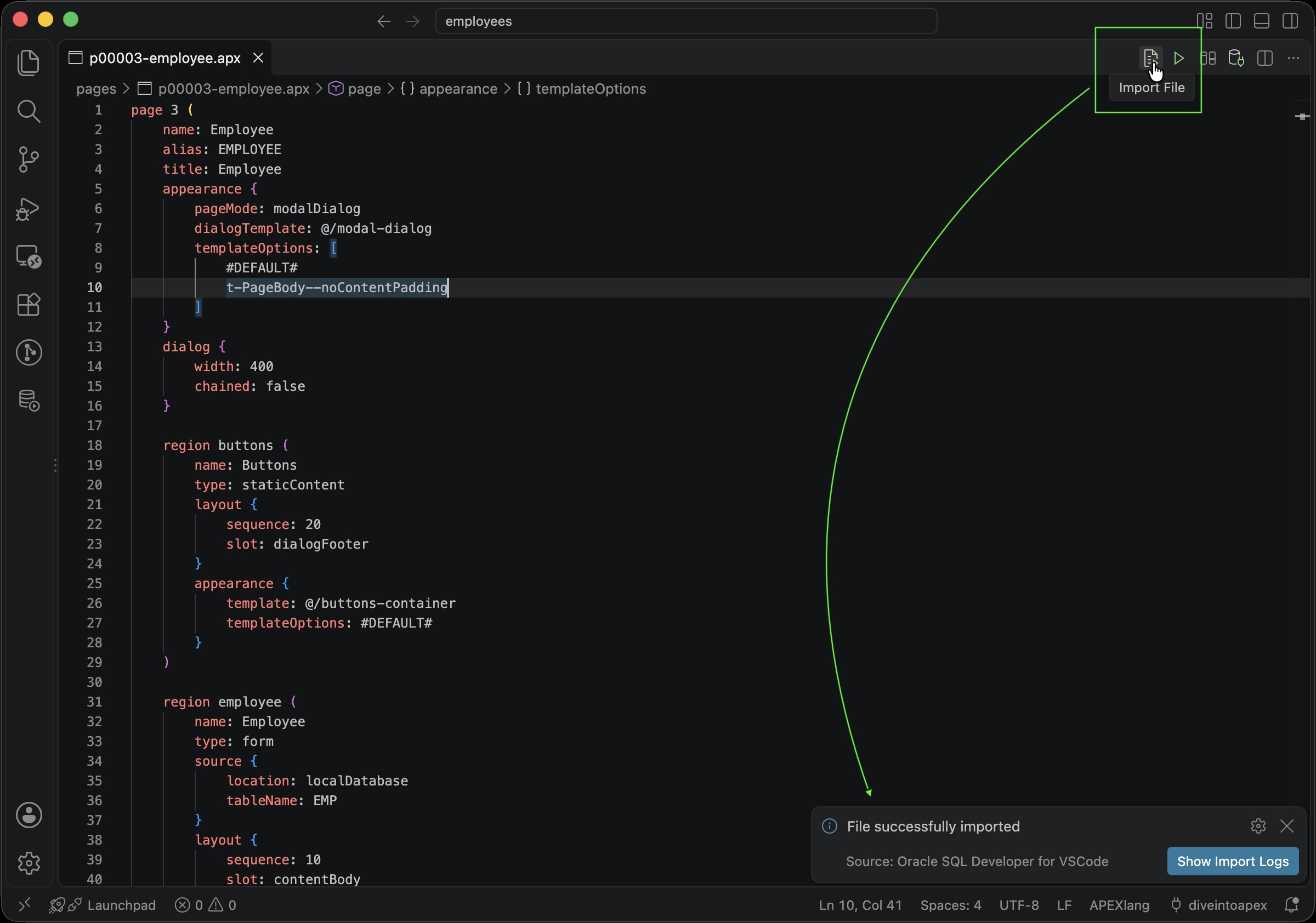This screenshot has height=923, width=1316.
Task: Toggle the secondary side bar
Action: (1290, 21)
